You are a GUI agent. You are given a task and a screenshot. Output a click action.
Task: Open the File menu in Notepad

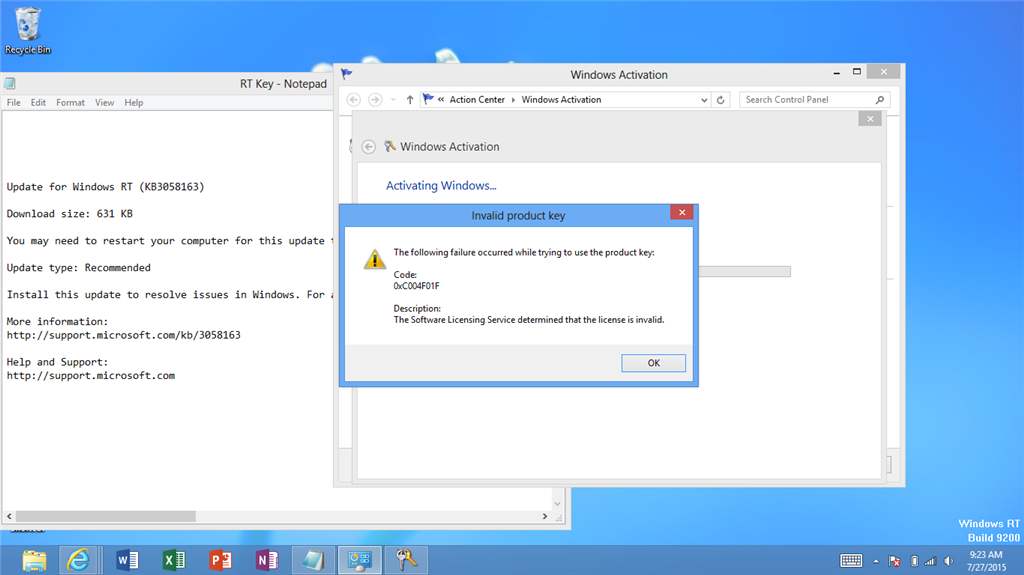coord(14,103)
